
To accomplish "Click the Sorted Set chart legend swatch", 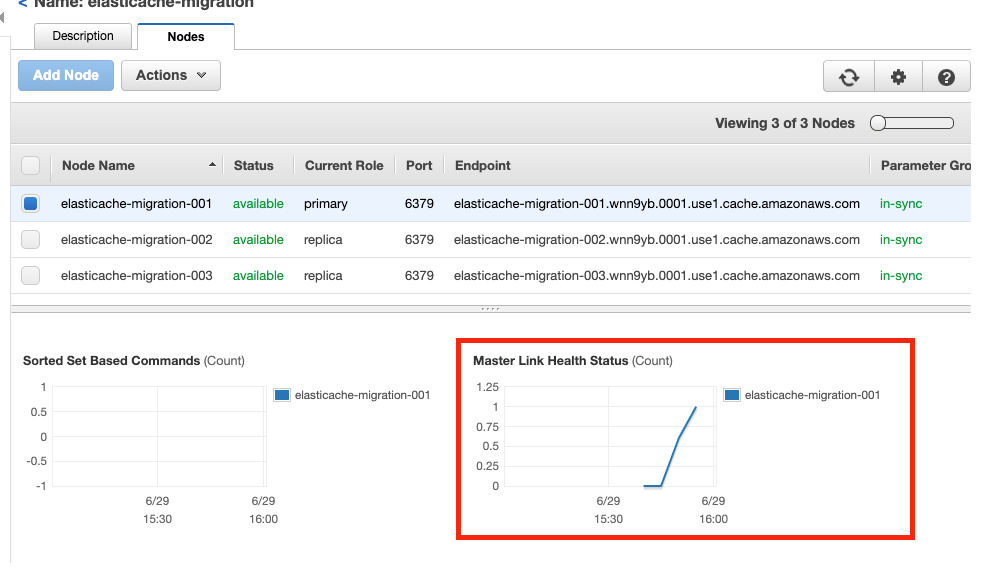I will click(x=282, y=395).
